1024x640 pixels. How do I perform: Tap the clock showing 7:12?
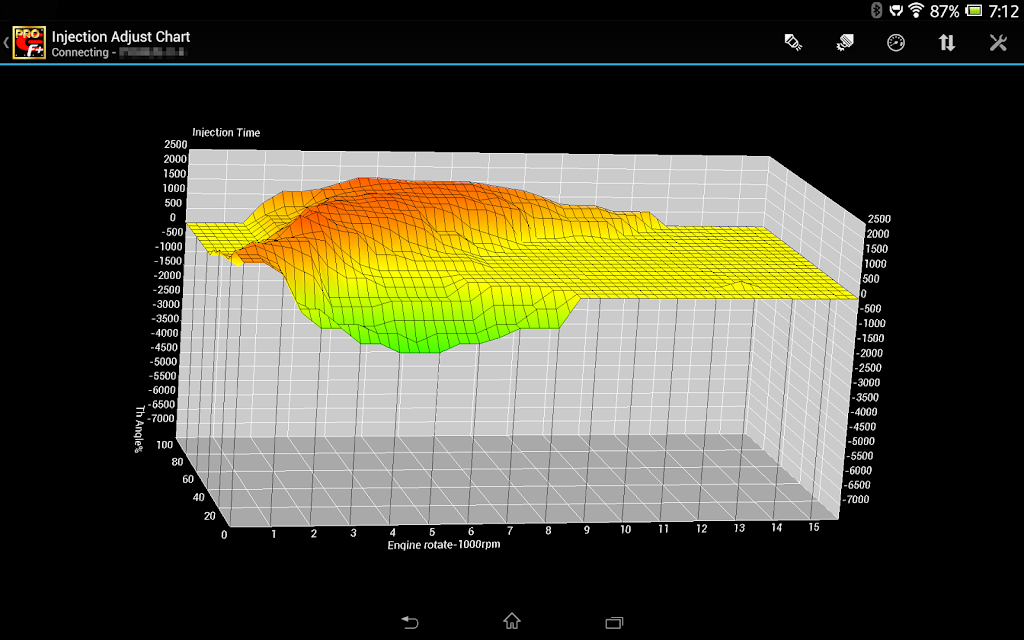coord(1003,10)
